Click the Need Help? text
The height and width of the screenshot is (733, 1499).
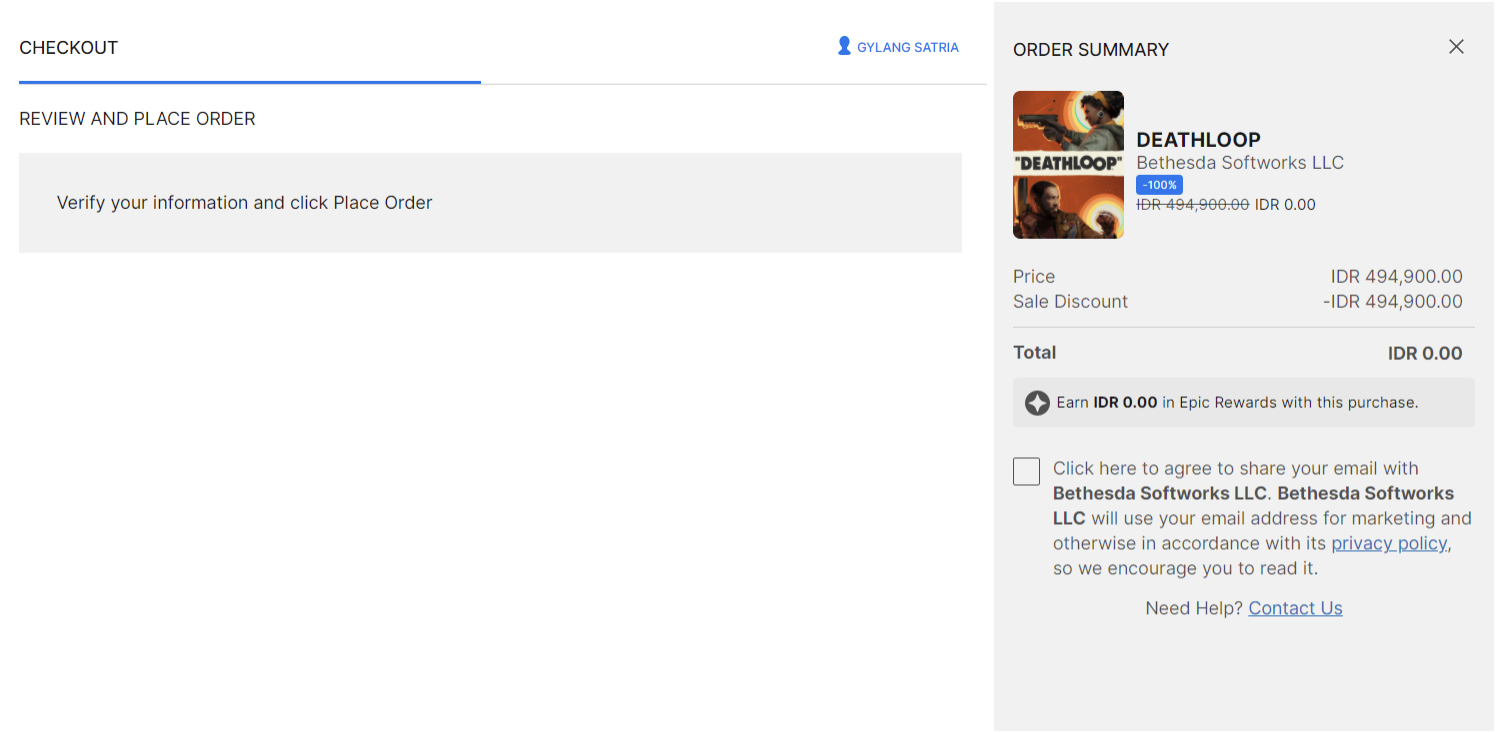1194,608
